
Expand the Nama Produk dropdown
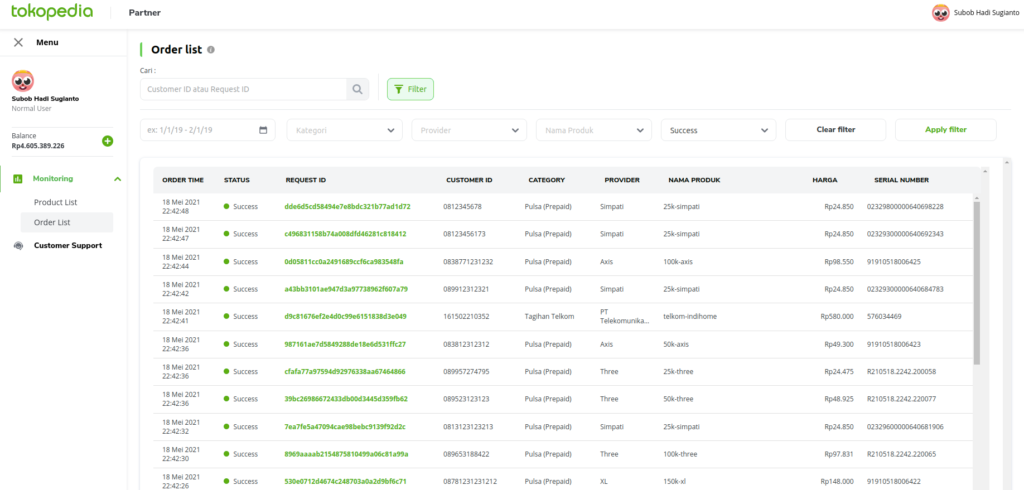click(594, 130)
